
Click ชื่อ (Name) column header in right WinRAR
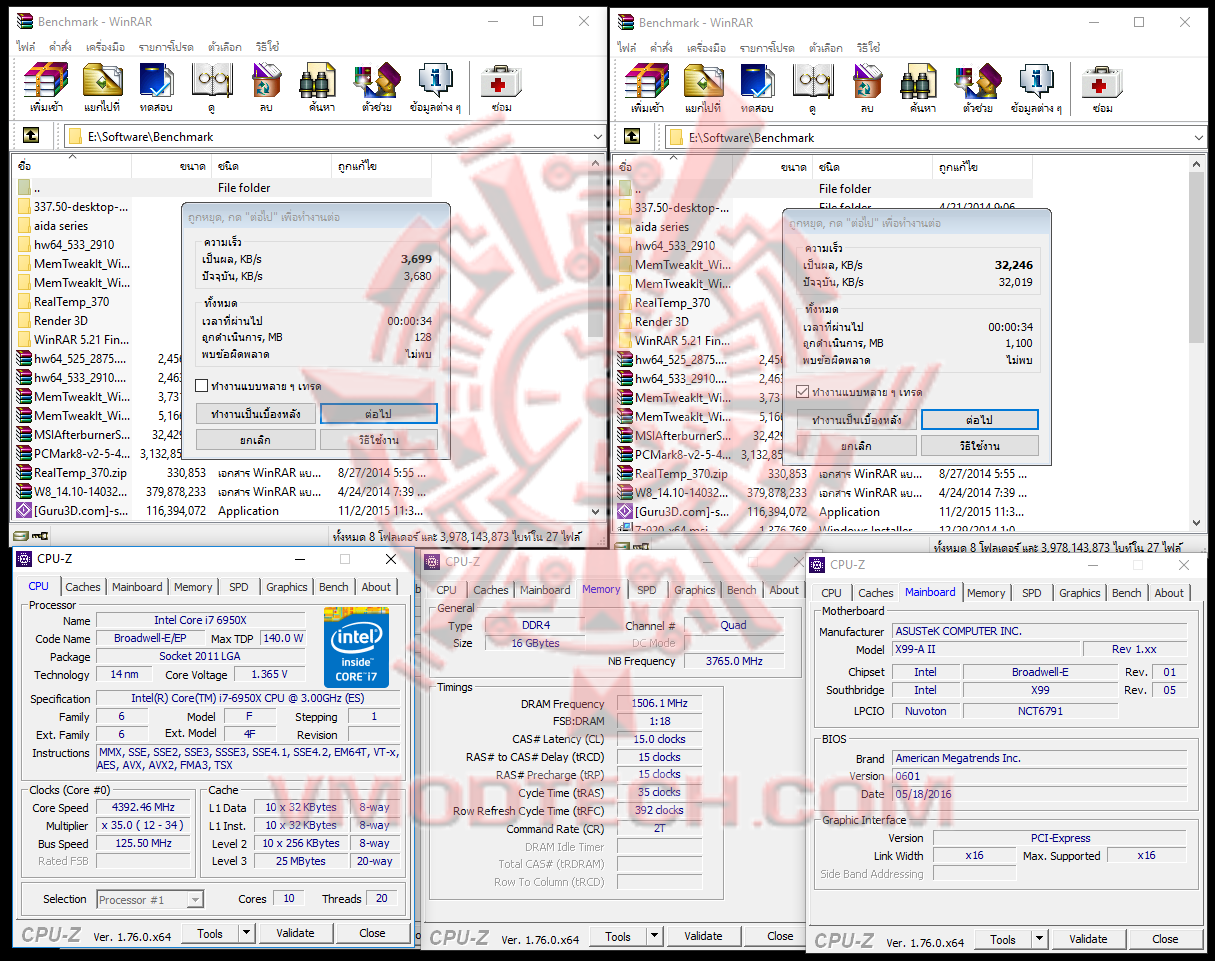(x=672, y=167)
